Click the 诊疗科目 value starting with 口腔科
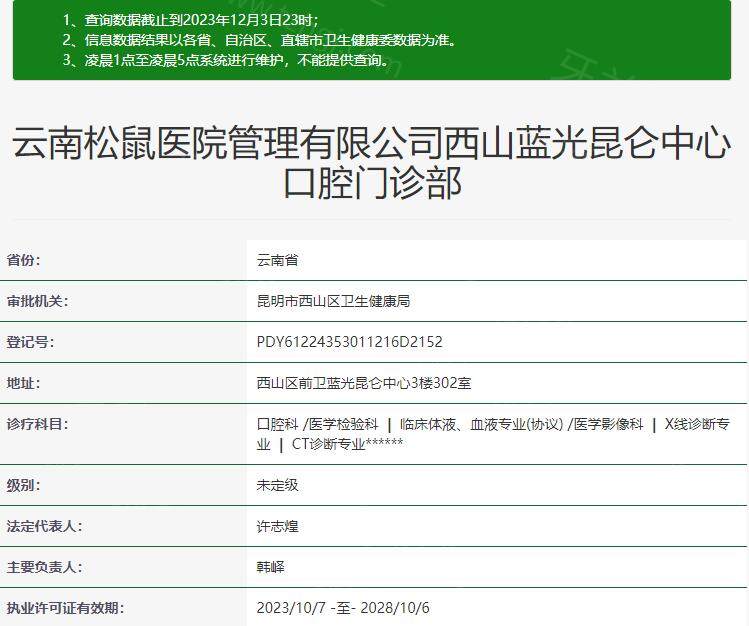 tap(493, 434)
